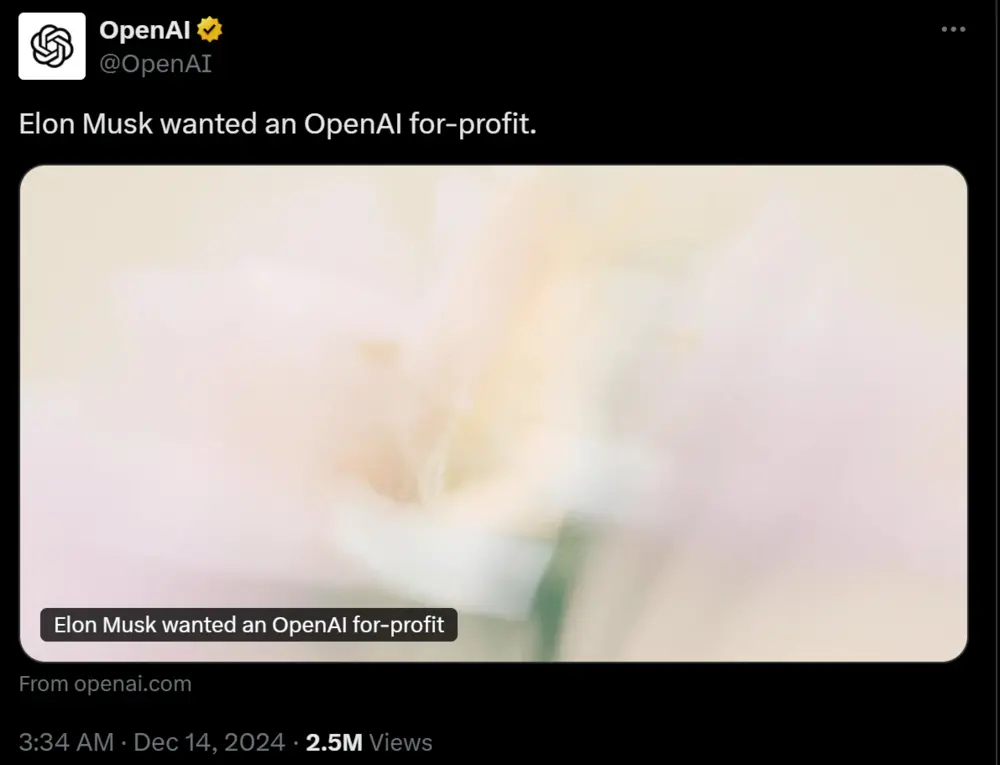Image resolution: width=1000 pixels, height=765 pixels.
Task: Open the link preview card image
Action: coord(494,413)
